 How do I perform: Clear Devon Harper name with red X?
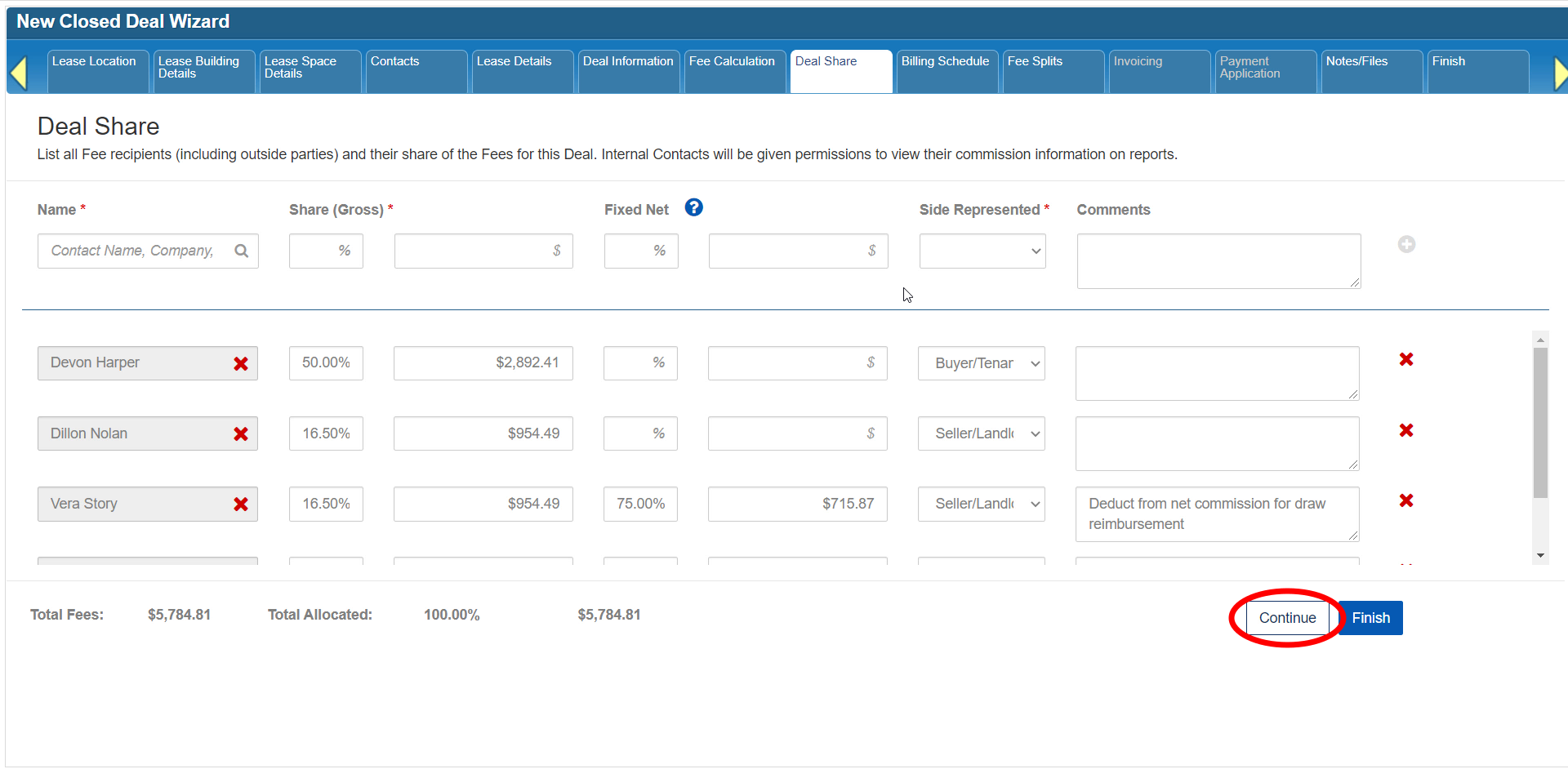[x=241, y=364]
